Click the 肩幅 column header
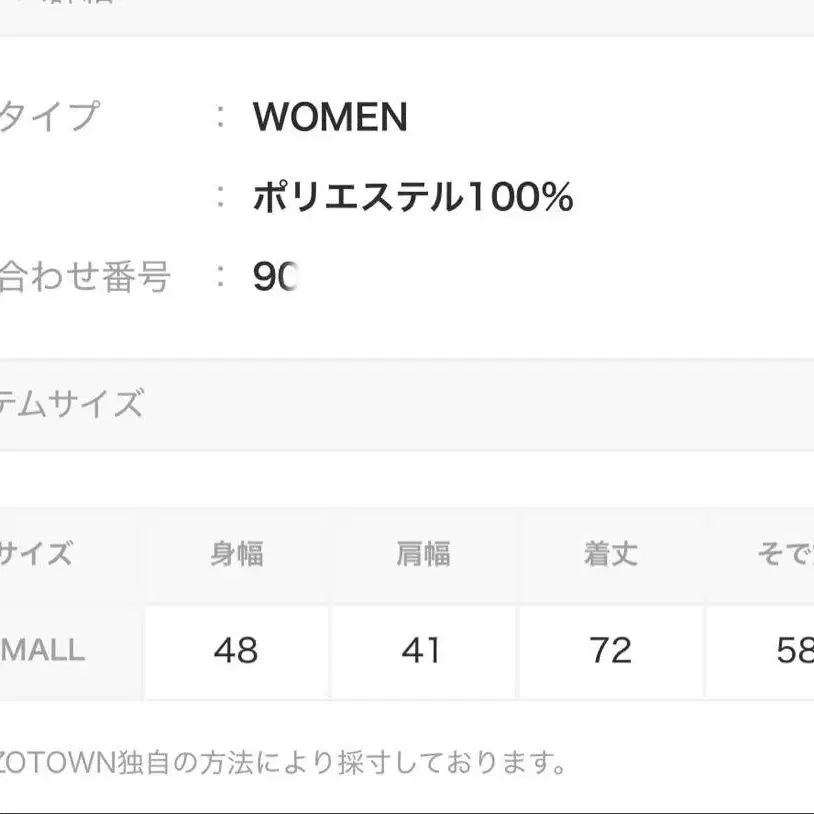This screenshot has width=814, height=814. 422,554
